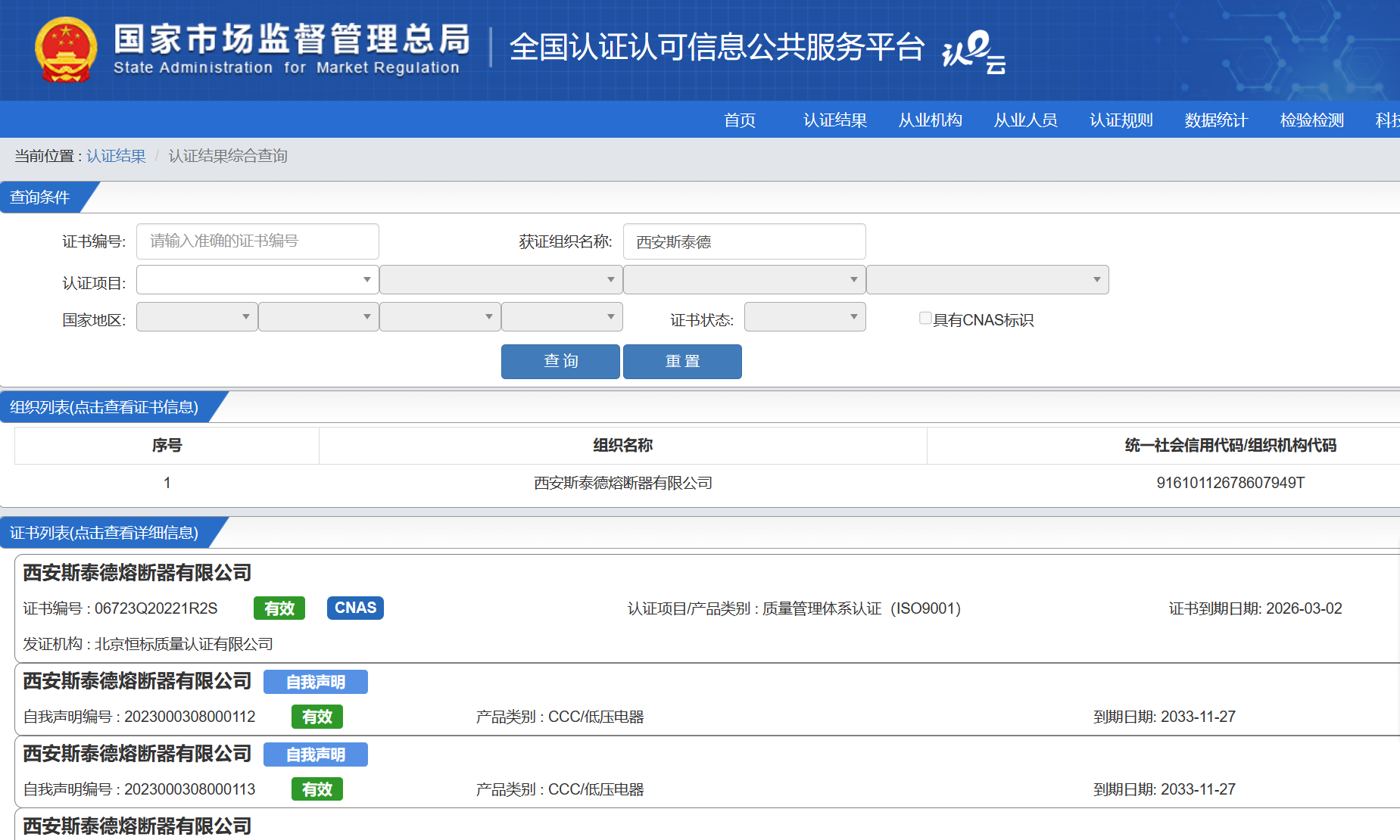
Task: Click the 重置 reset button
Action: pyautogui.click(x=682, y=362)
